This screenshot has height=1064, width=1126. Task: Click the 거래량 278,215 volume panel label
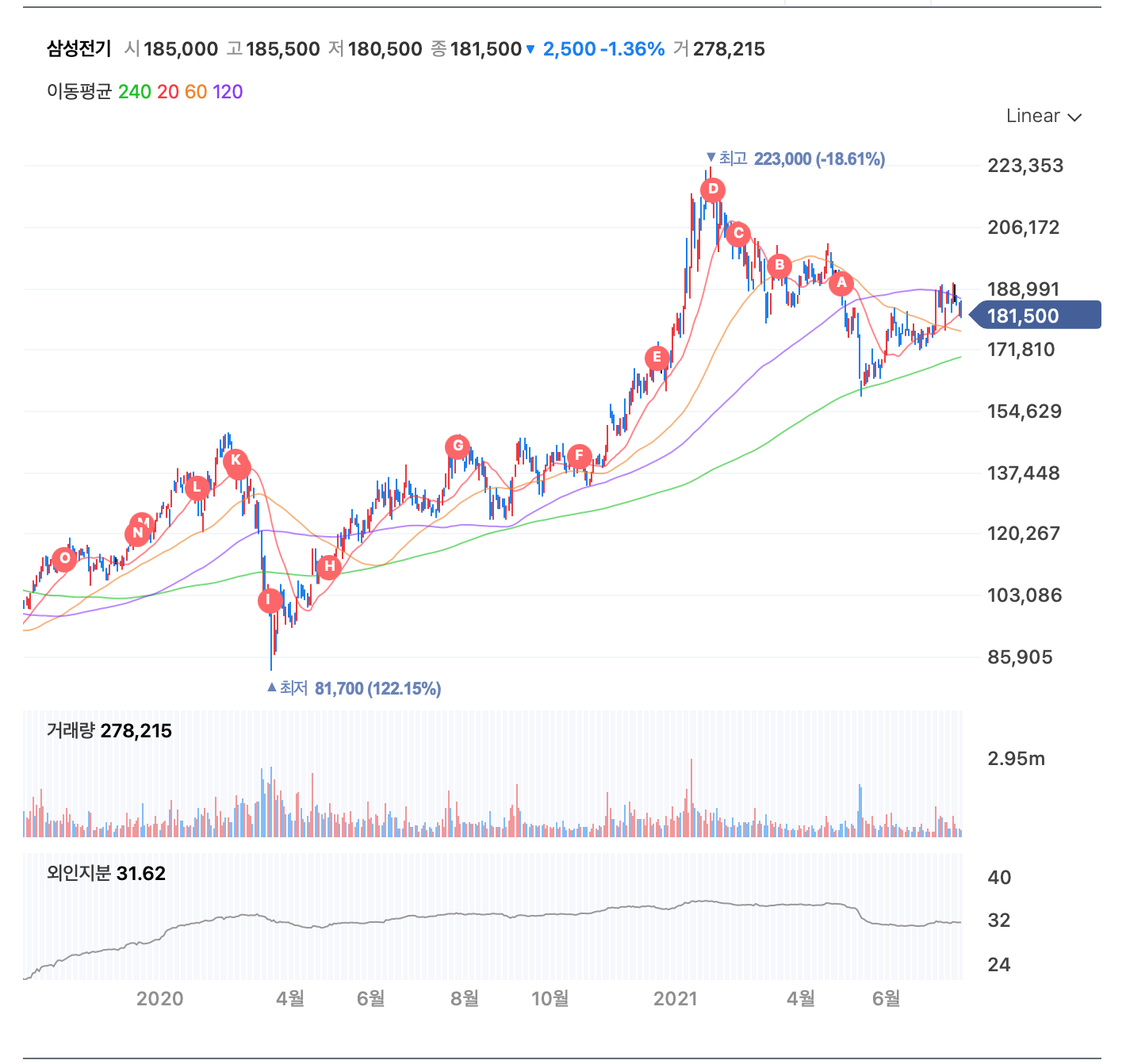pos(109,731)
